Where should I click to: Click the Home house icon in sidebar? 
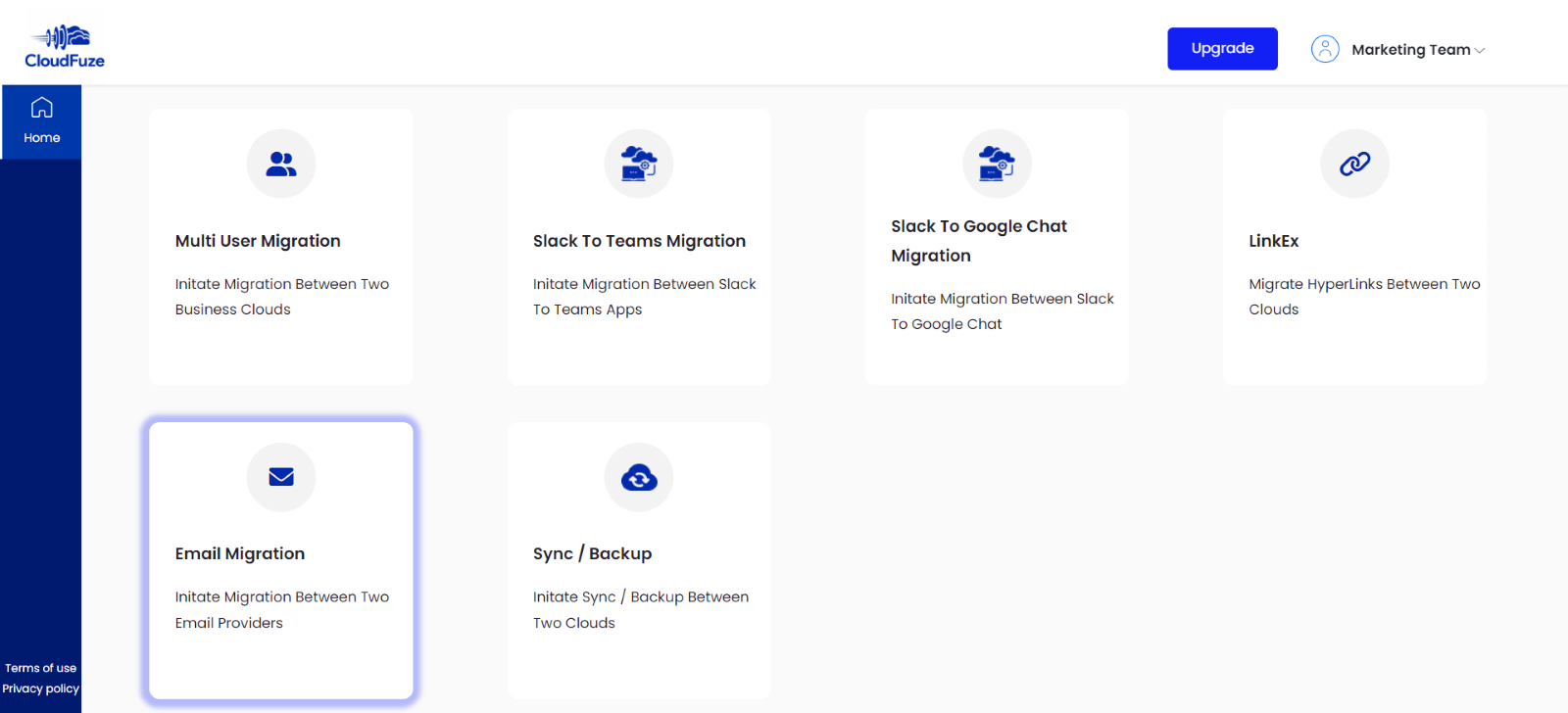click(41, 108)
